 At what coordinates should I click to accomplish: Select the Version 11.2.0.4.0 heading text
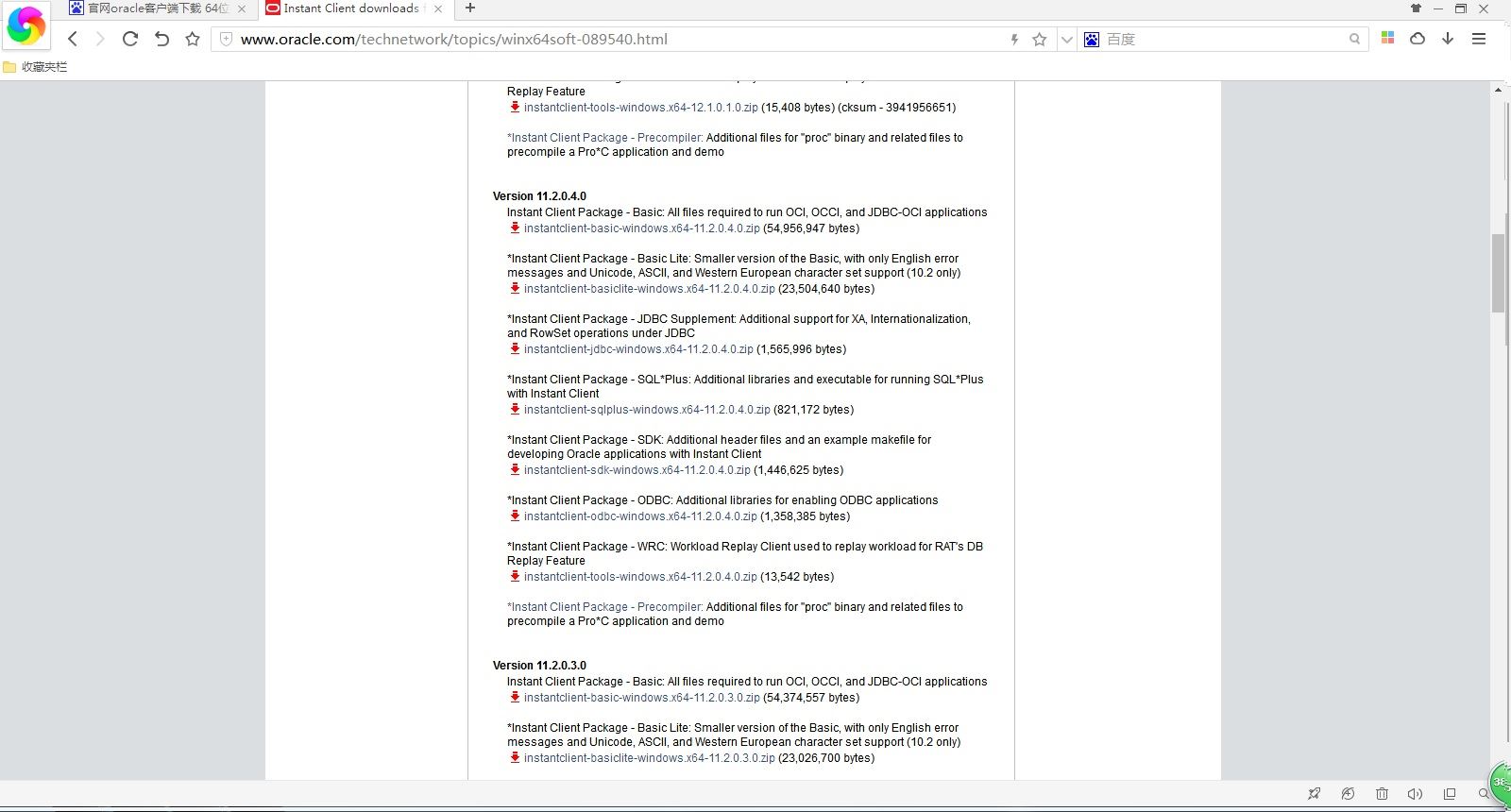pos(539,196)
